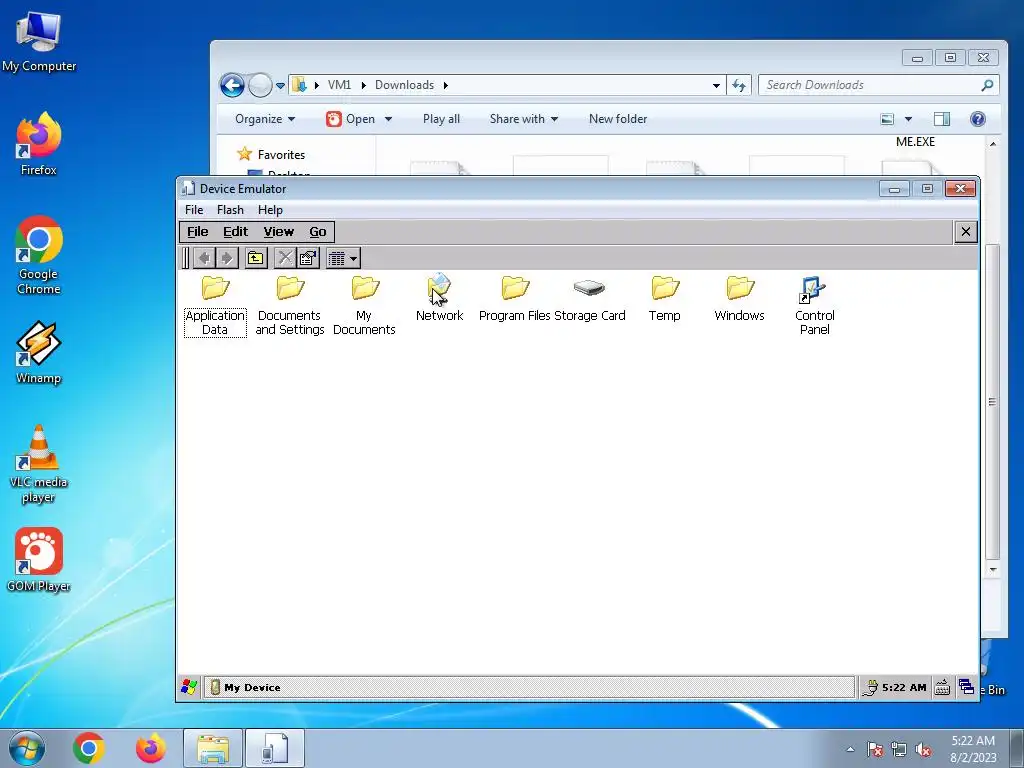Open Control Panel shortcut in emulator

click(x=814, y=305)
